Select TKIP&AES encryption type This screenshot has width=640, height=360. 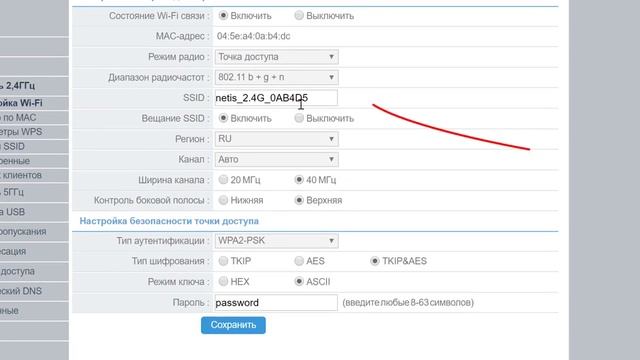pos(374,261)
